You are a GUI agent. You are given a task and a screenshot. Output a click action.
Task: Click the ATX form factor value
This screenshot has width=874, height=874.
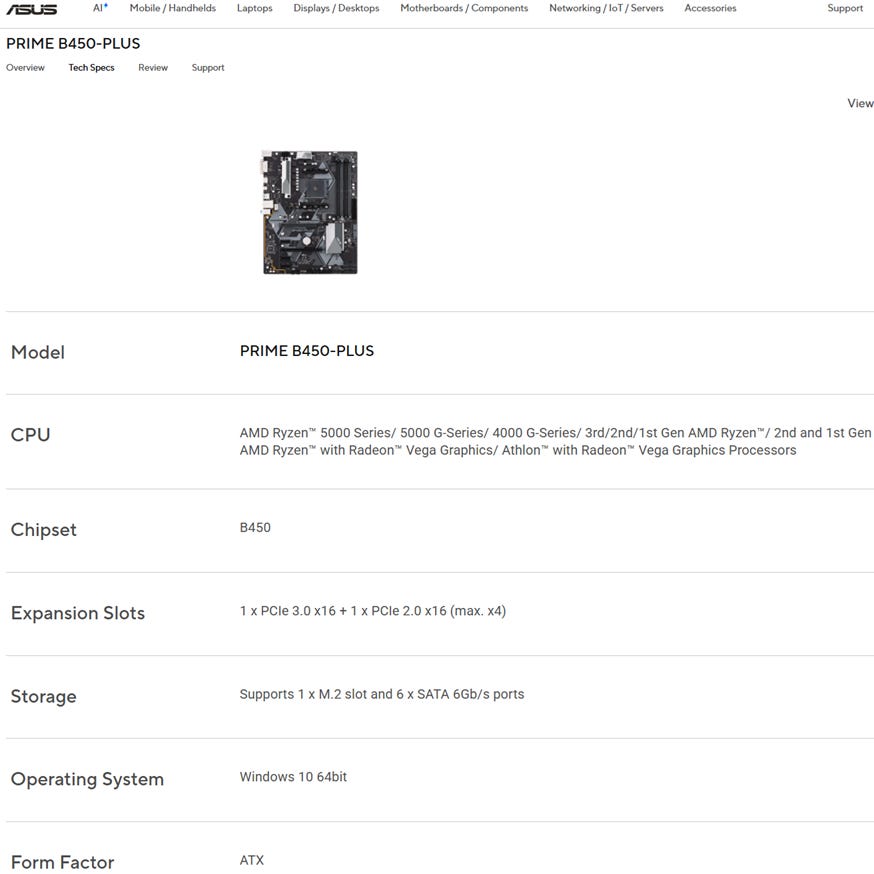[251, 860]
